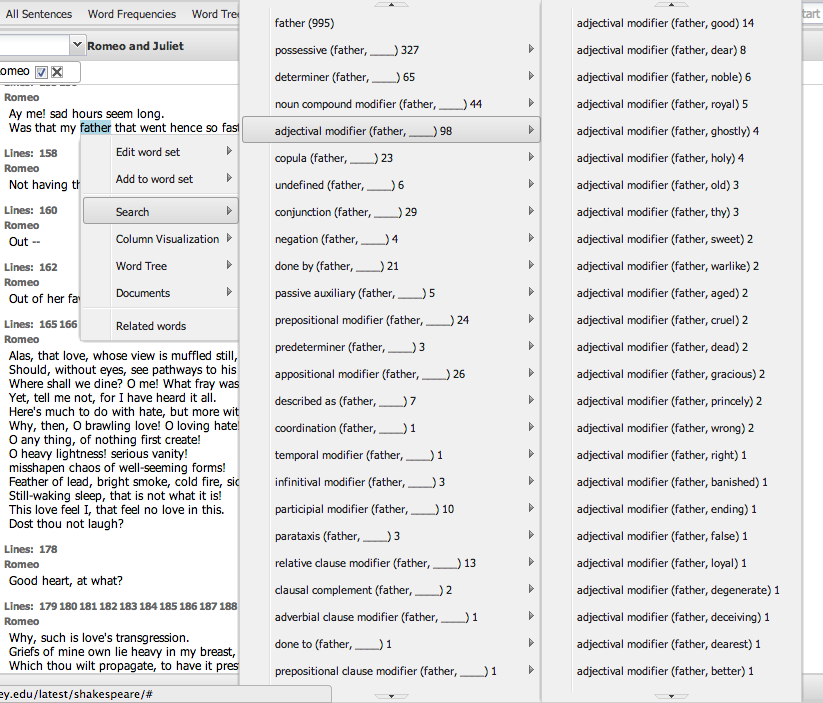Search adjectival modifier (father, warlike) 2

tap(671, 266)
